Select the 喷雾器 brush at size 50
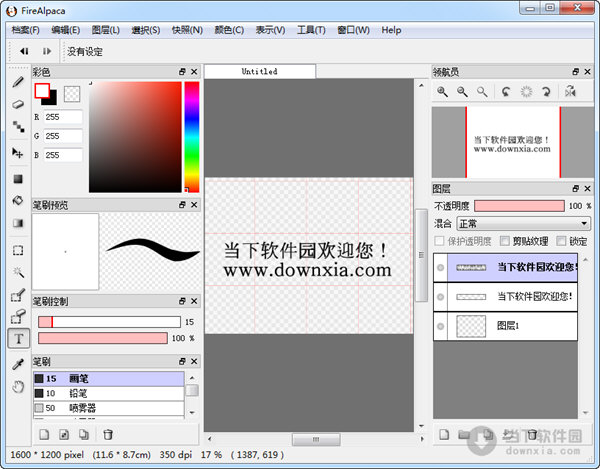 coord(109,408)
